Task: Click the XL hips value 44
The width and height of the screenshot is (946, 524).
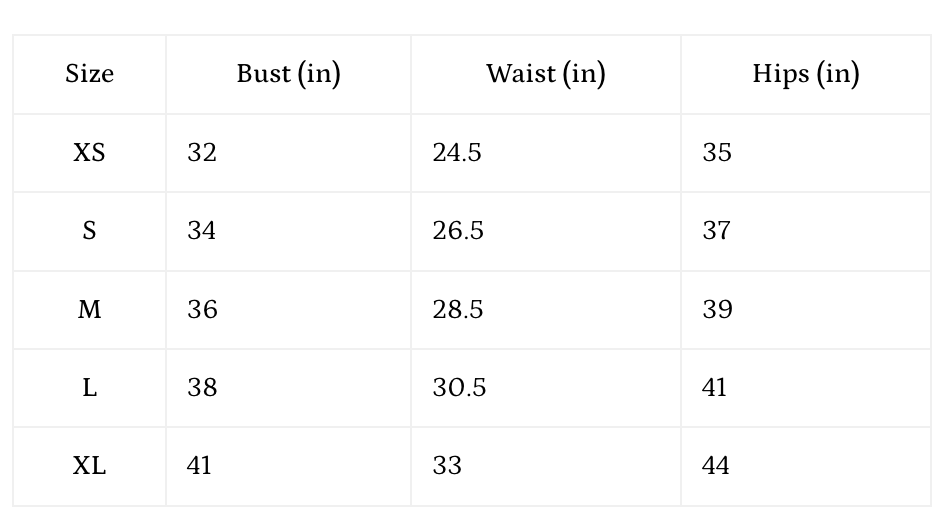Action: click(x=716, y=466)
